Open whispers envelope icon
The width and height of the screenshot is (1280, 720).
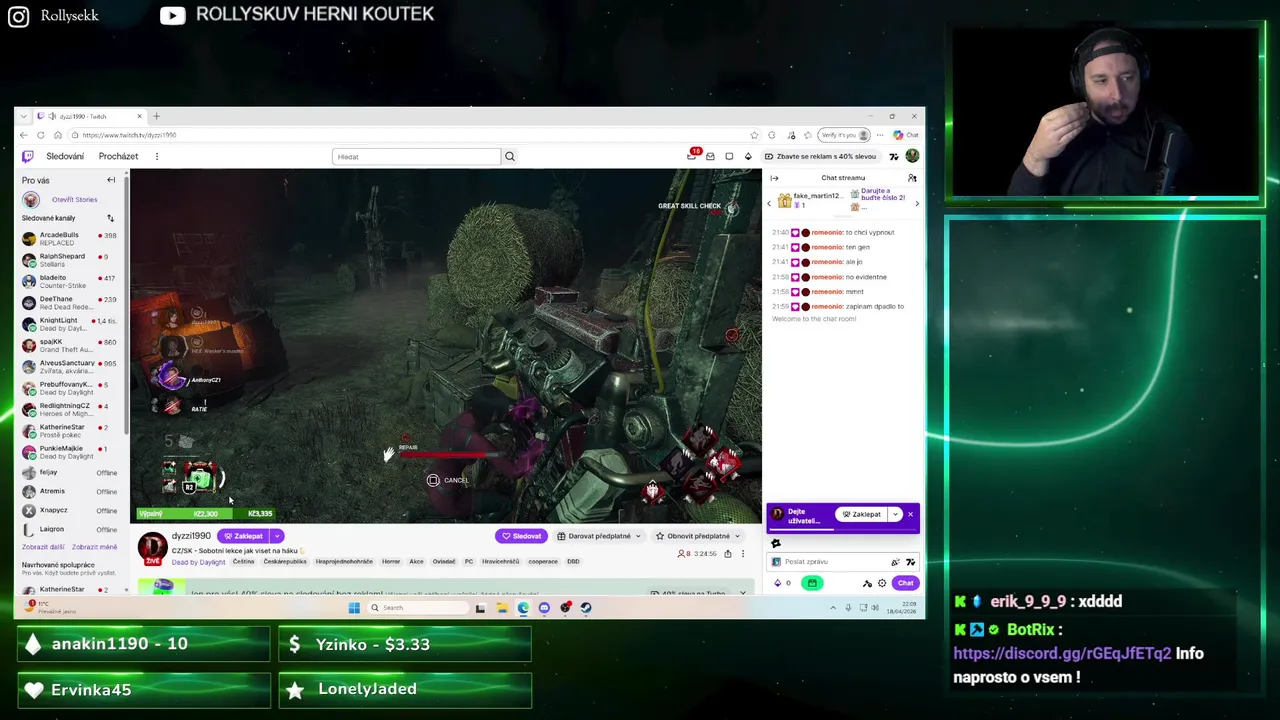[x=710, y=156]
